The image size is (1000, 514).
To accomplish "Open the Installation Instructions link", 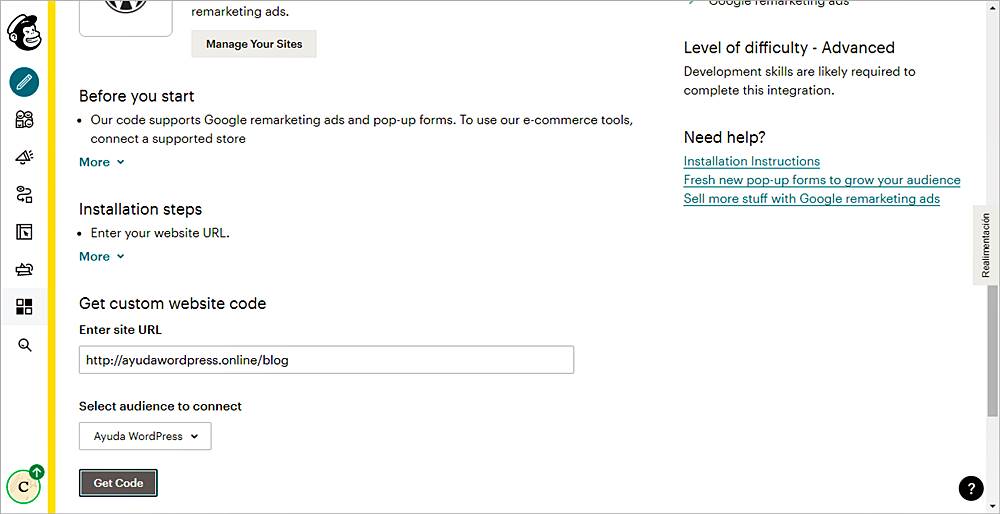I will 751,161.
